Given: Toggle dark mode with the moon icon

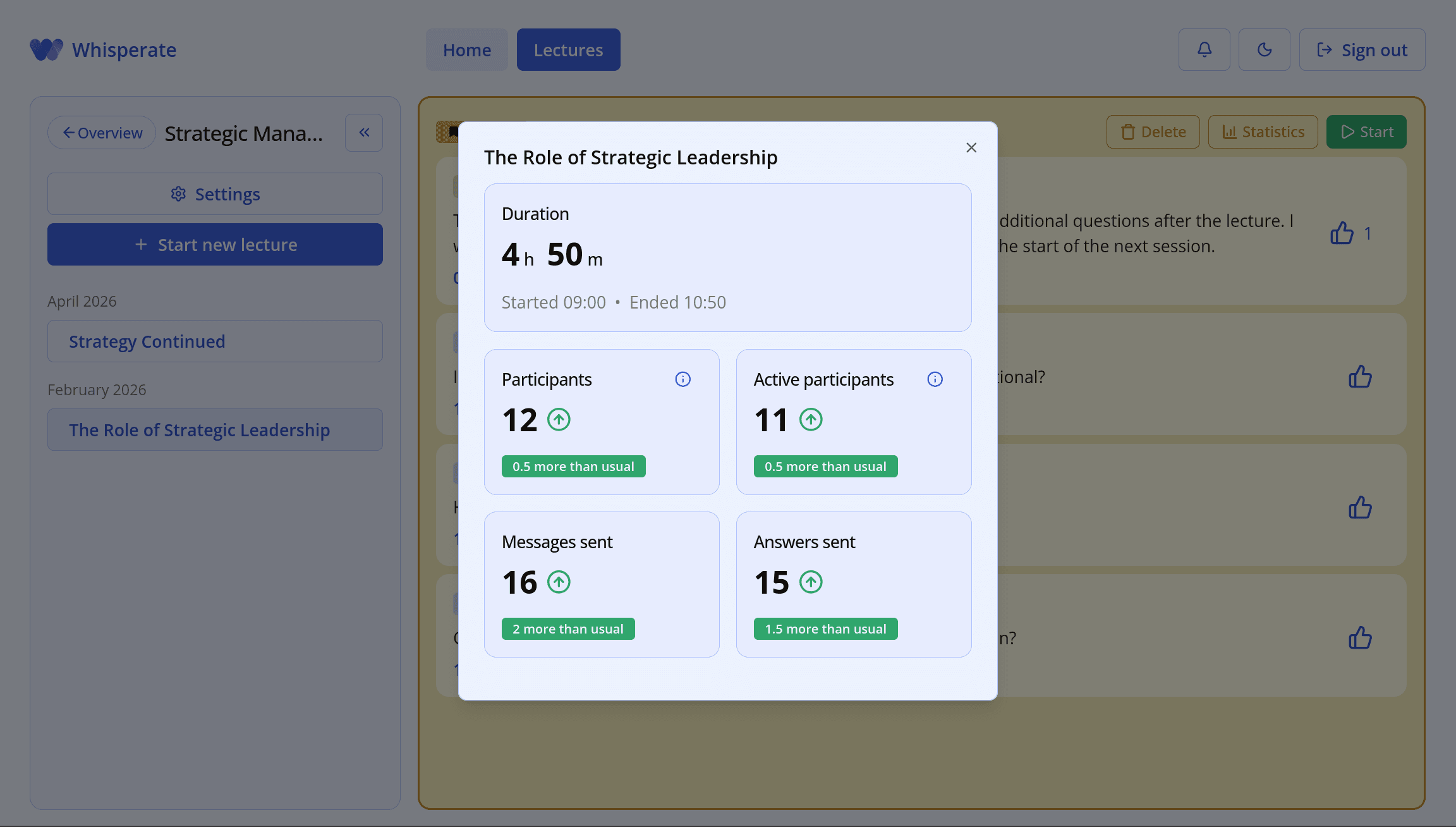Looking at the screenshot, I should [1264, 49].
